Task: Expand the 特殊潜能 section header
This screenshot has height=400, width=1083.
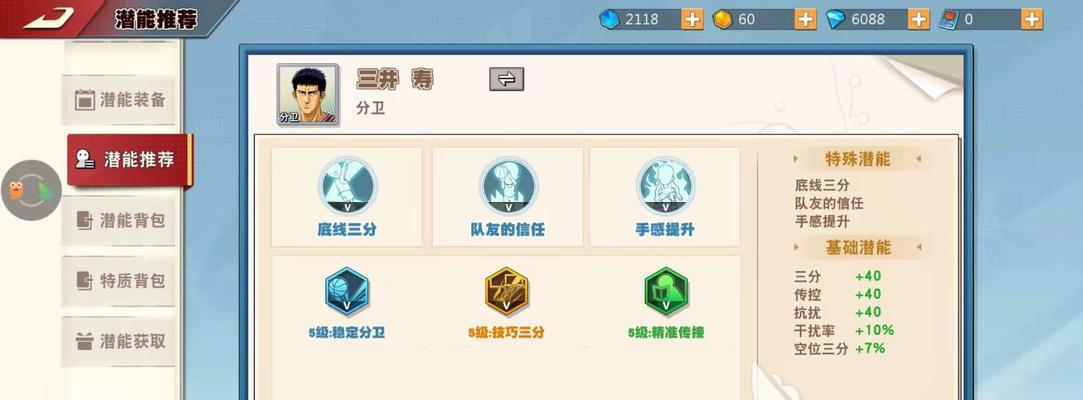Action: 858,159
